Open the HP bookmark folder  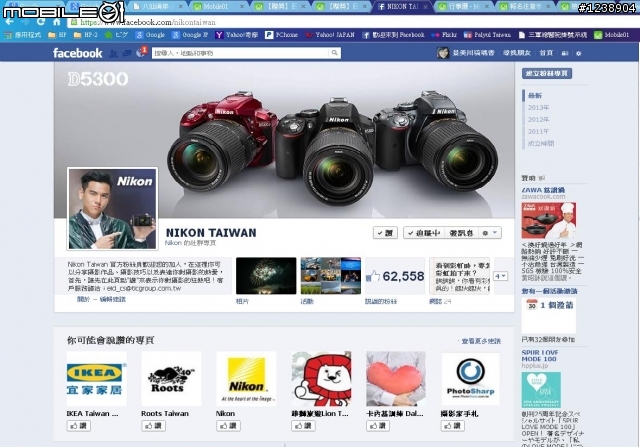57,35
